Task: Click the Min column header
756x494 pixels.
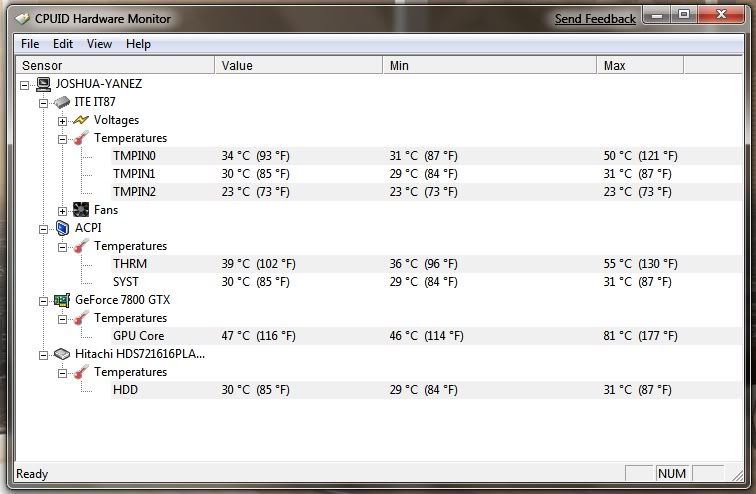Action: (490, 65)
